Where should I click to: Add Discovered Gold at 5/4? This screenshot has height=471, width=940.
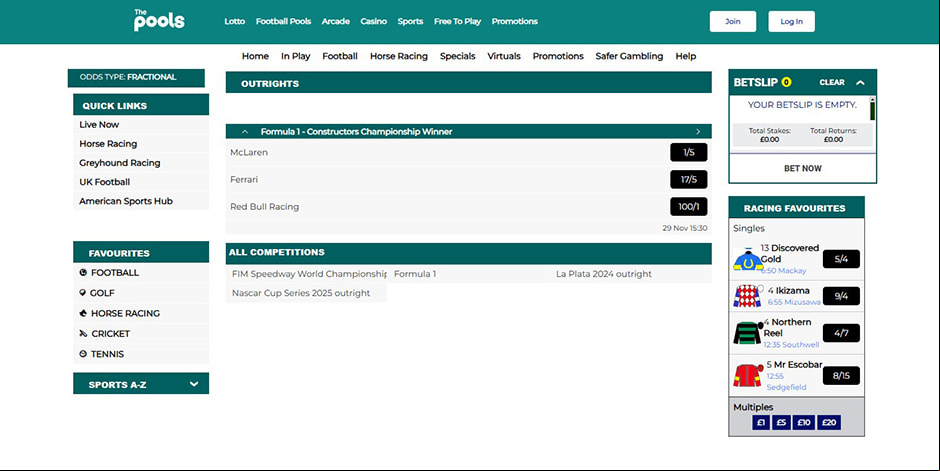tap(841, 259)
